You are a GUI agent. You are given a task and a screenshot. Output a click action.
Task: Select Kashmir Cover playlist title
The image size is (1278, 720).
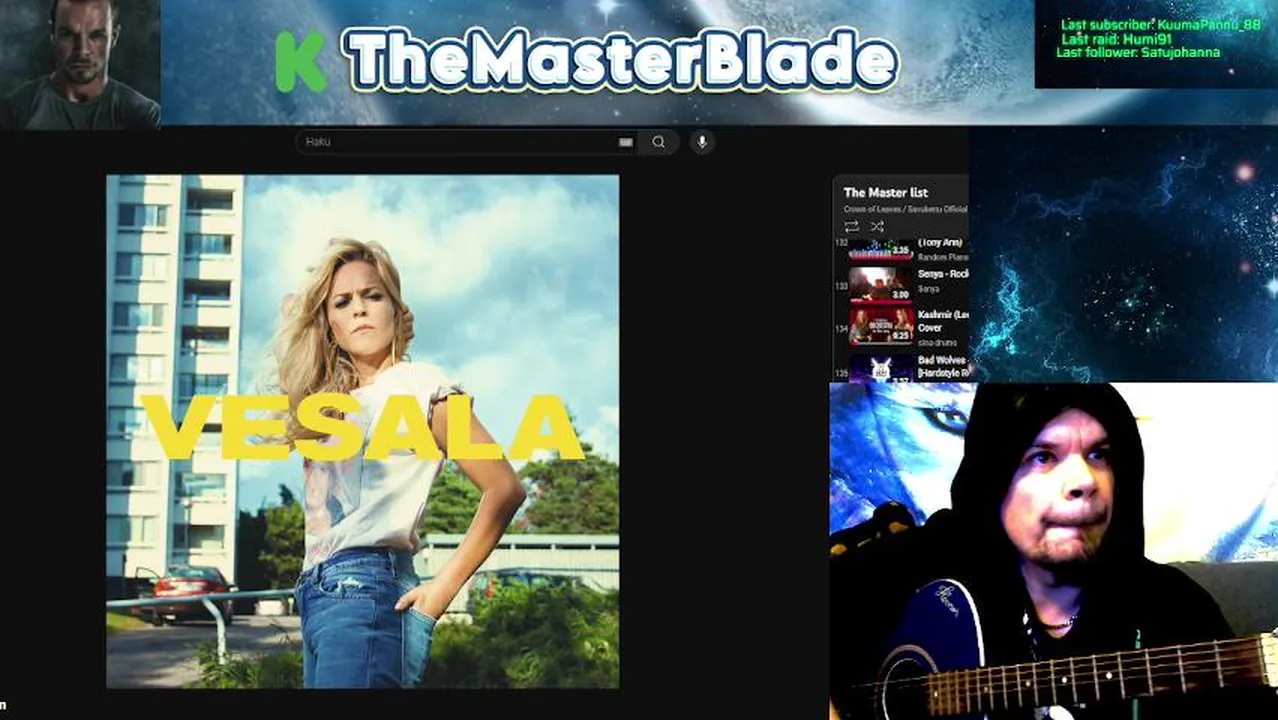942,321
